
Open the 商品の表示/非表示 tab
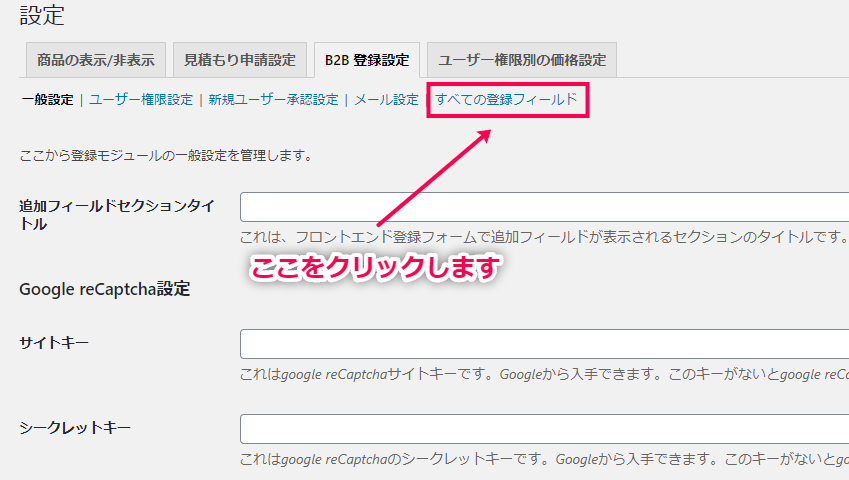coord(96,60)
